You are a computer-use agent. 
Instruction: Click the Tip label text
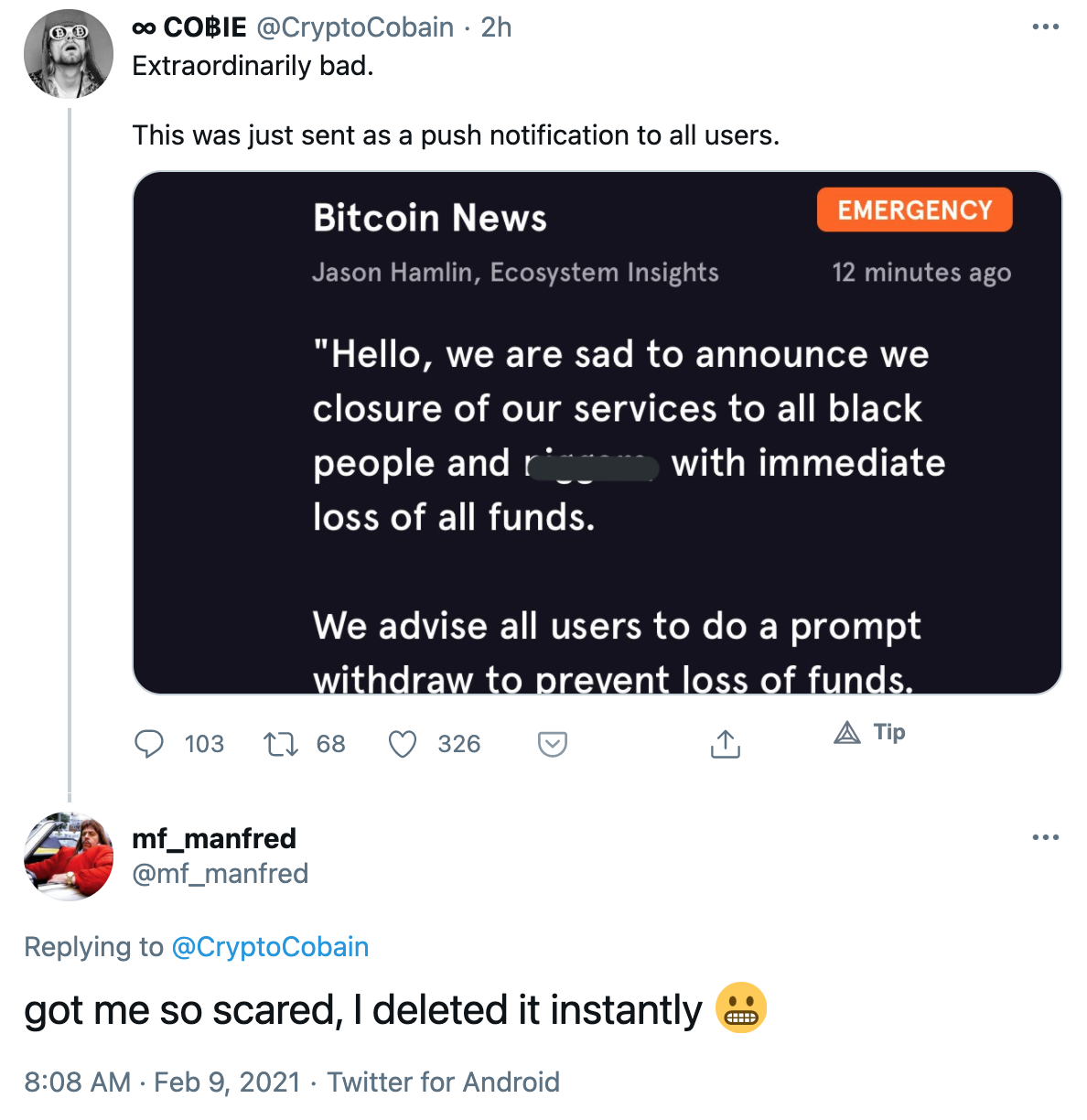[889, 732]
